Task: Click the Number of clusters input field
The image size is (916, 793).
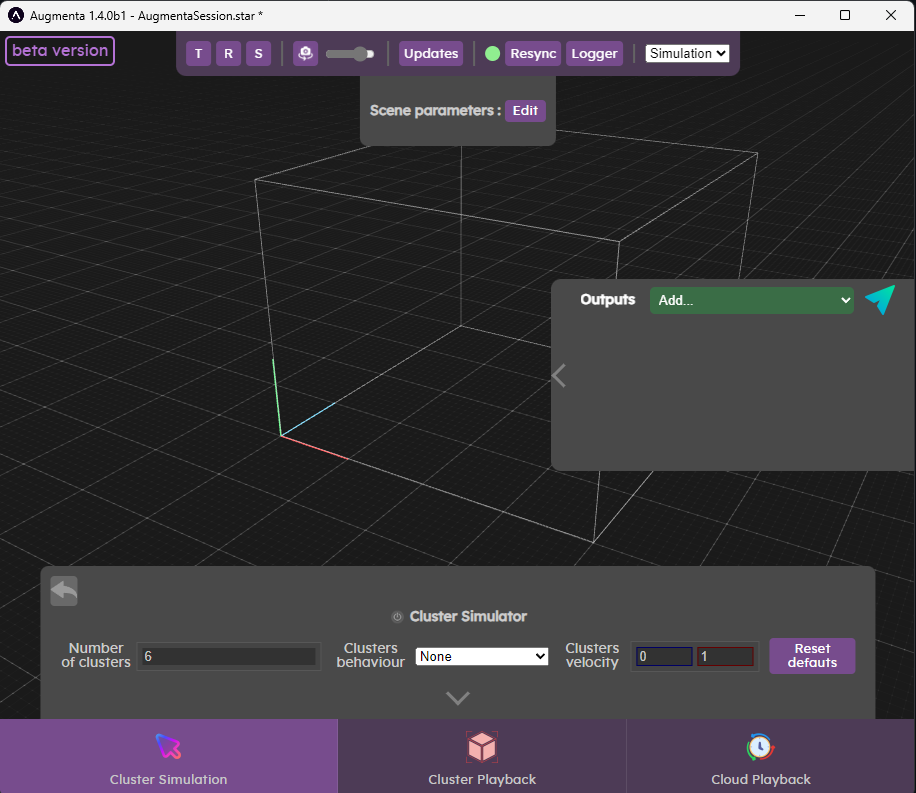Action: [229, 656]
